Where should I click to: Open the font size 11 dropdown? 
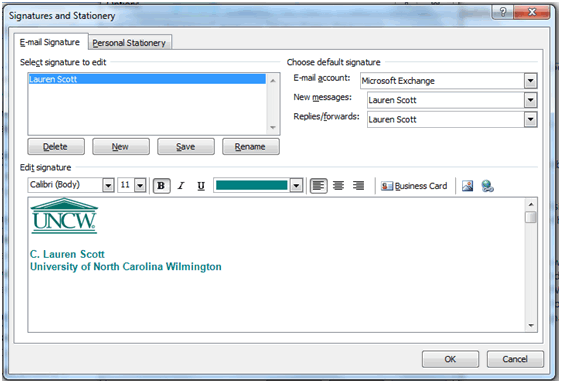[x=140, y=185]
